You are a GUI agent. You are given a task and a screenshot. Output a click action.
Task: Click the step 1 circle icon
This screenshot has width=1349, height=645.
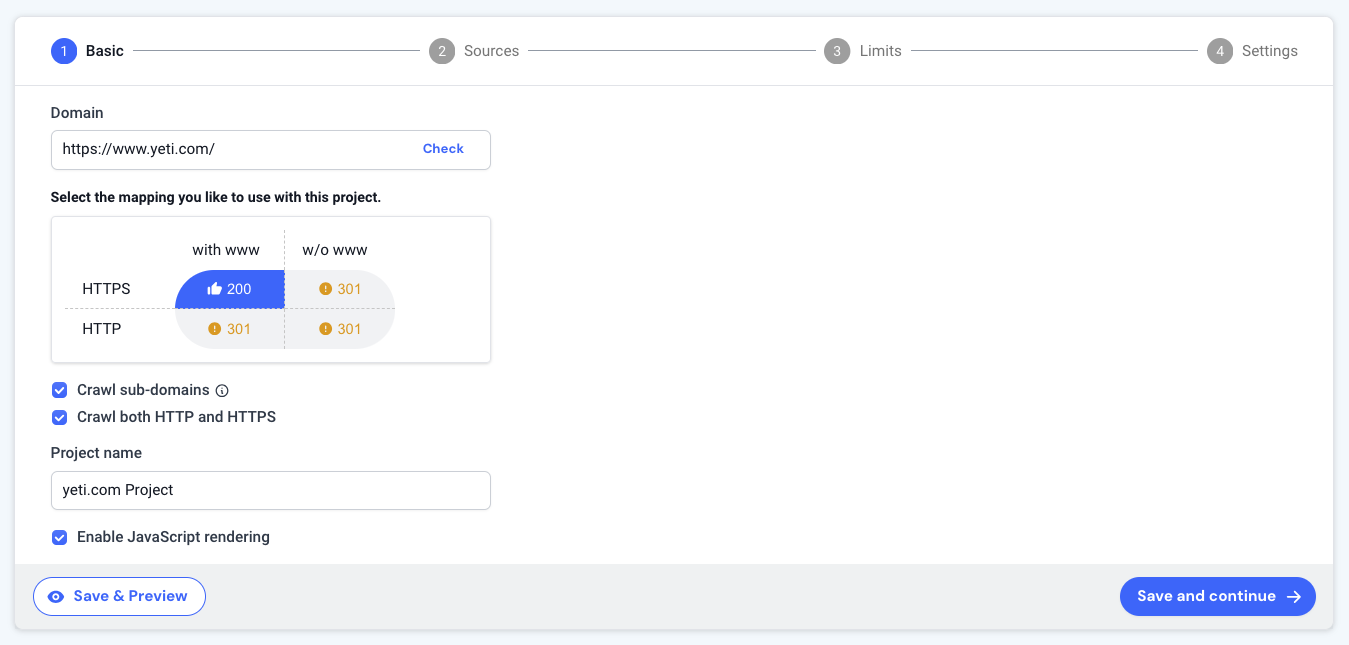point(63,50)
